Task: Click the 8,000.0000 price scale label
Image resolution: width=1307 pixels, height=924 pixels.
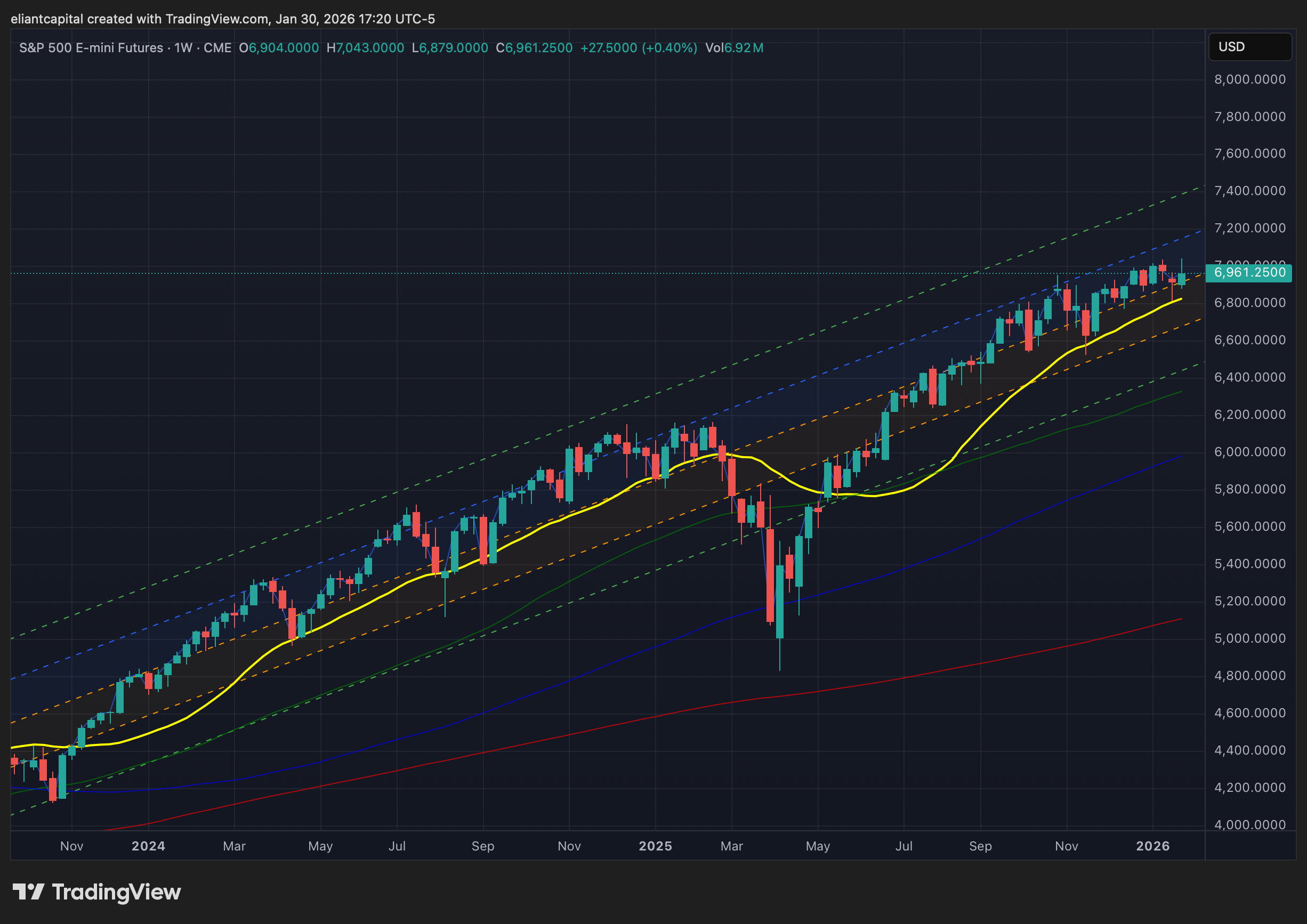Action: [x=1249, y=79]
